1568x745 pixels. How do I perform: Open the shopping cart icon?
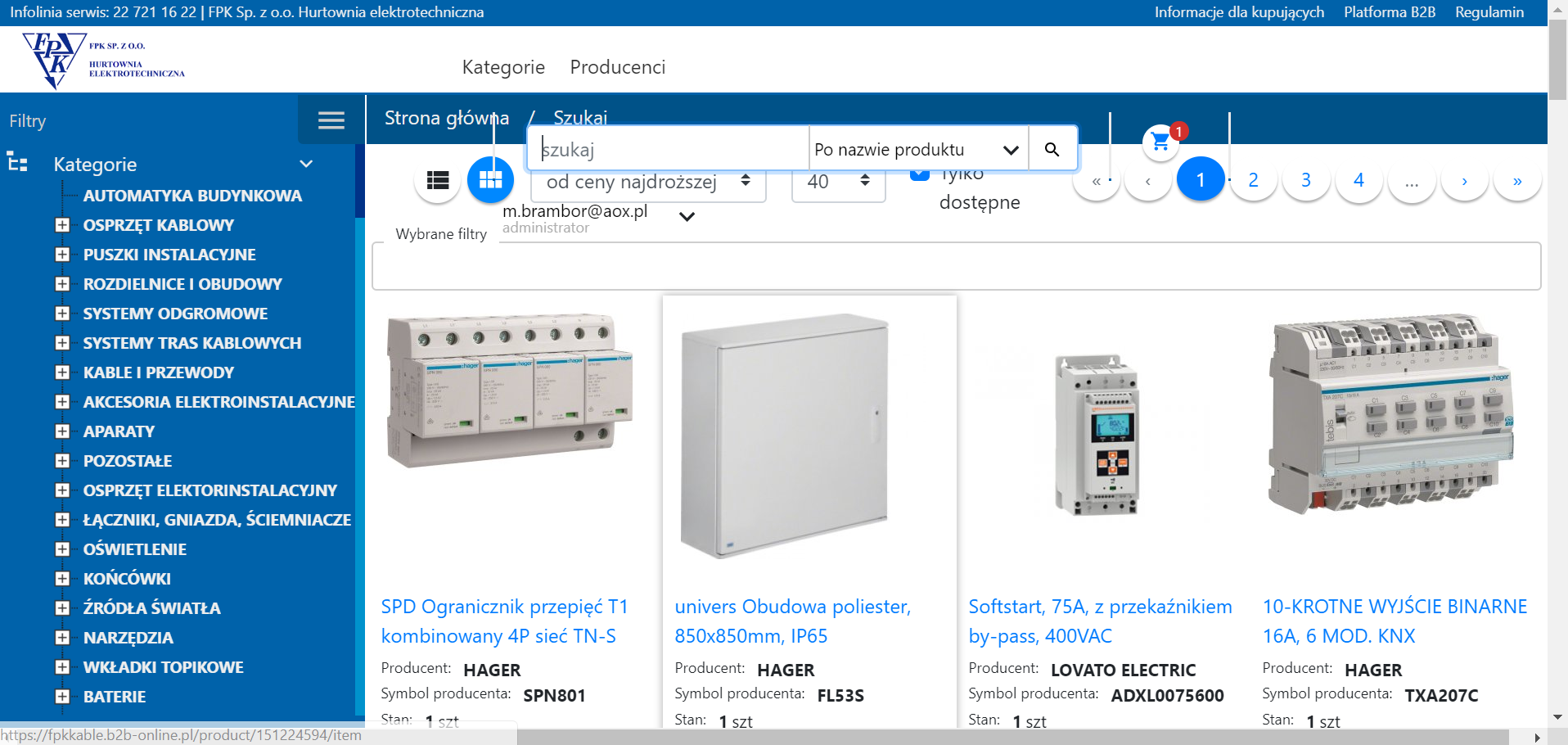tap(1160, 142)
